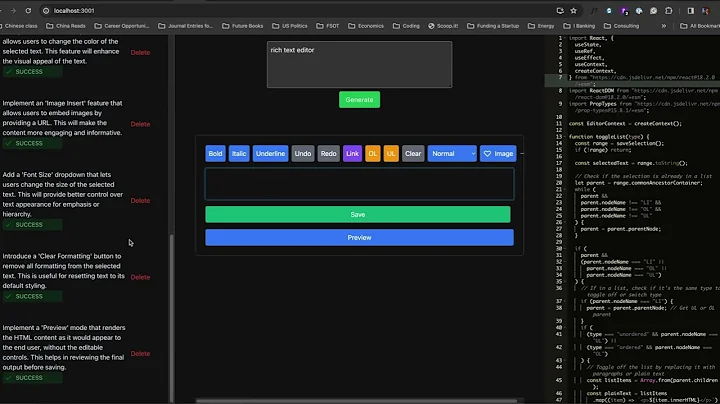Viewport: 720px width, 404px height.
Task: Click SUCCESS badge under Clear Formatting item
Action: [32, 296]
